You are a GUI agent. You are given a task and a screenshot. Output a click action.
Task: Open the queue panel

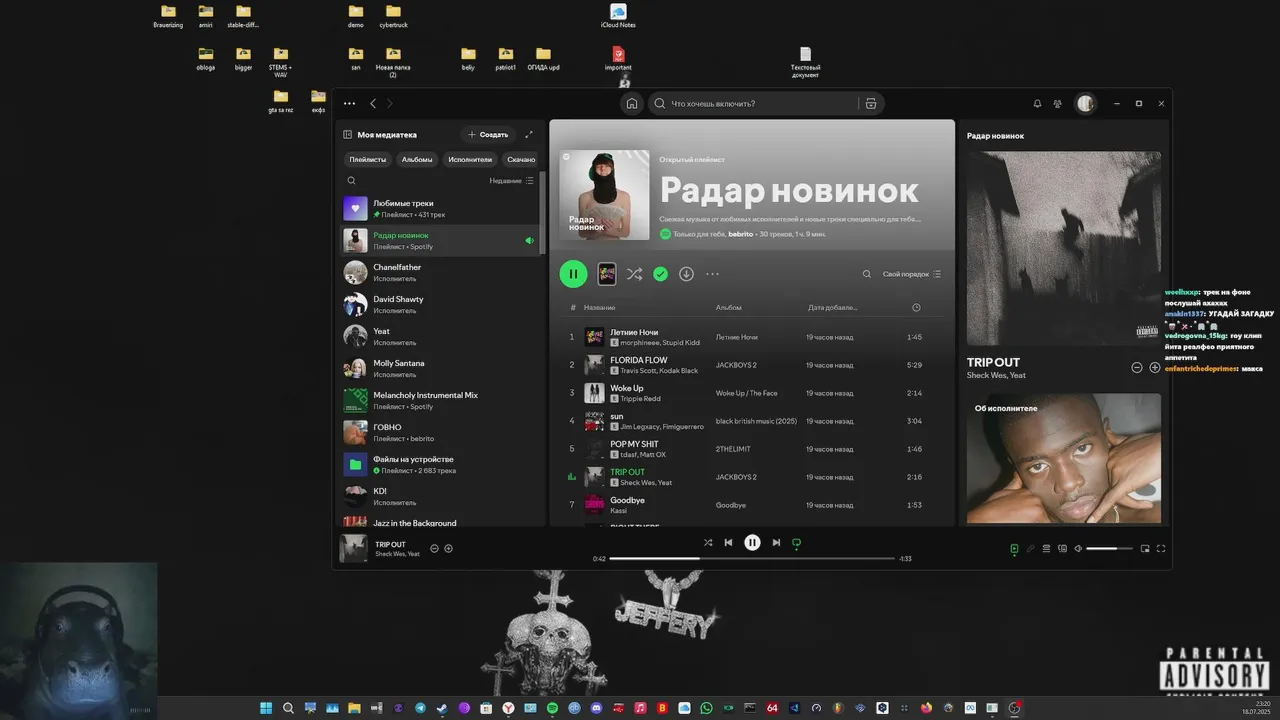tap(1046, 548)
